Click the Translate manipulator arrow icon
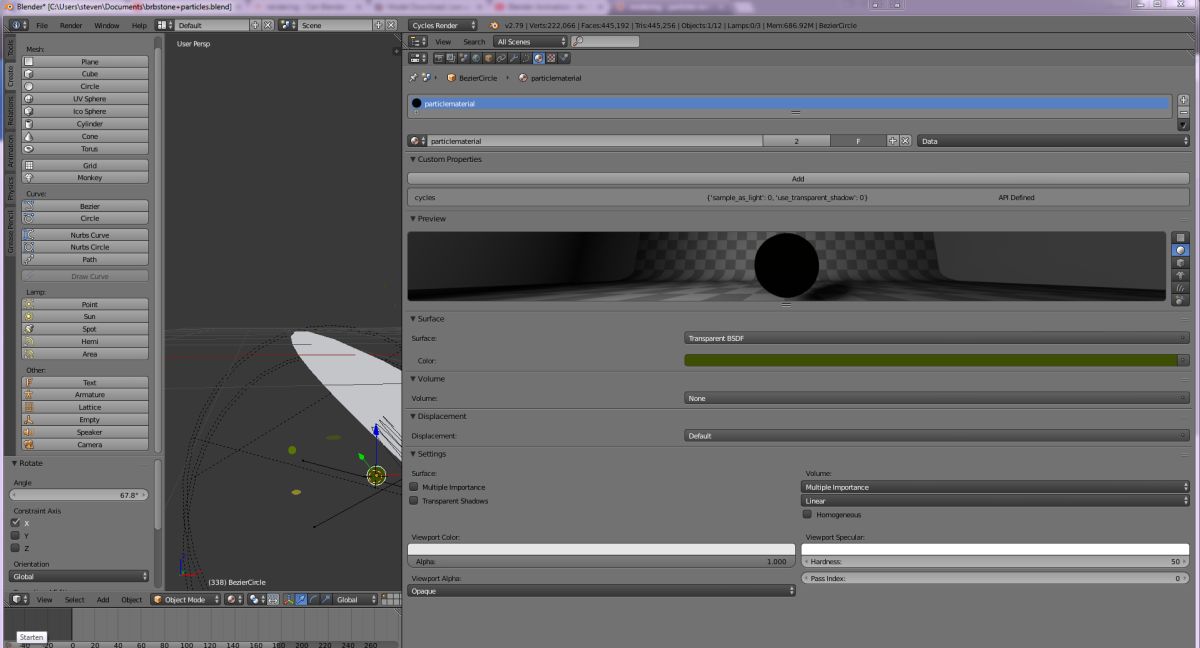Image resolution: width=1200 pixels, height=648 pixels. (302, 599)
